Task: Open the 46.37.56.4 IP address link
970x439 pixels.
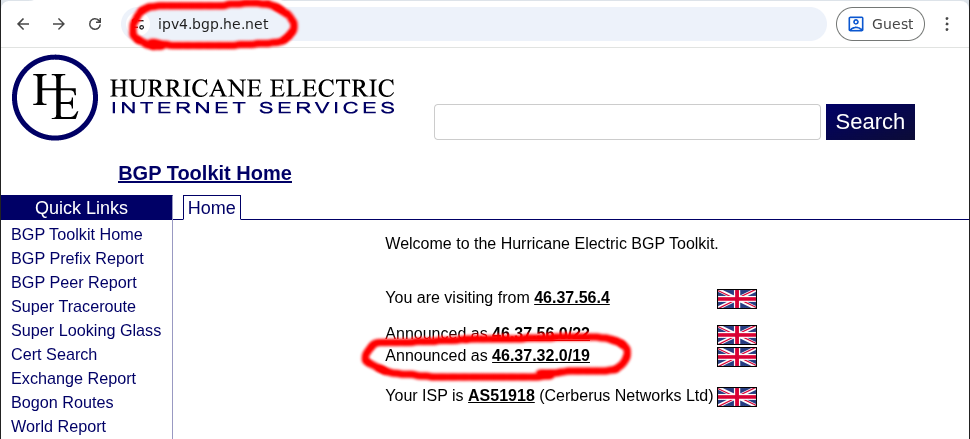Action: coord(572,297)
